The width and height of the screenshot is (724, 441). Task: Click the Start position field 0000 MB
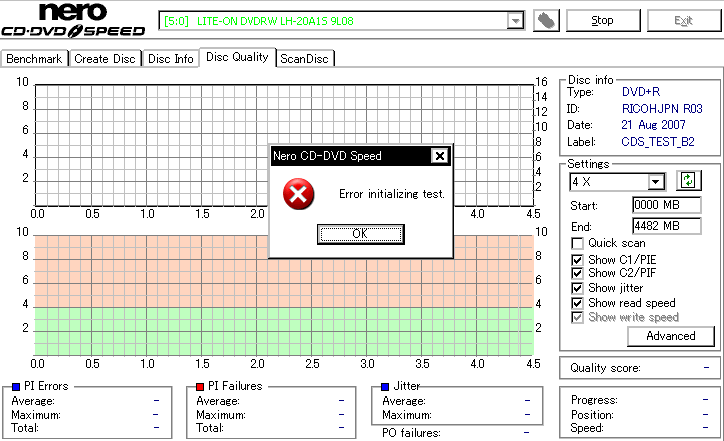pos(666,205)
